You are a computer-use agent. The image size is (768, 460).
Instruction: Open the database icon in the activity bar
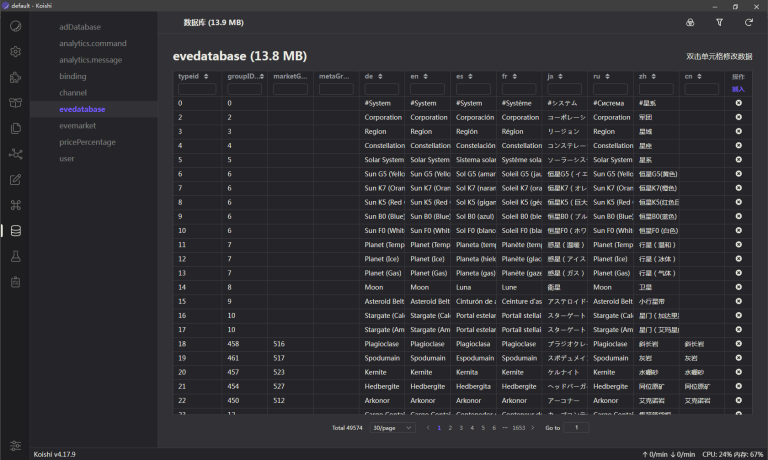pyautogui.click(x=15, y=231)
